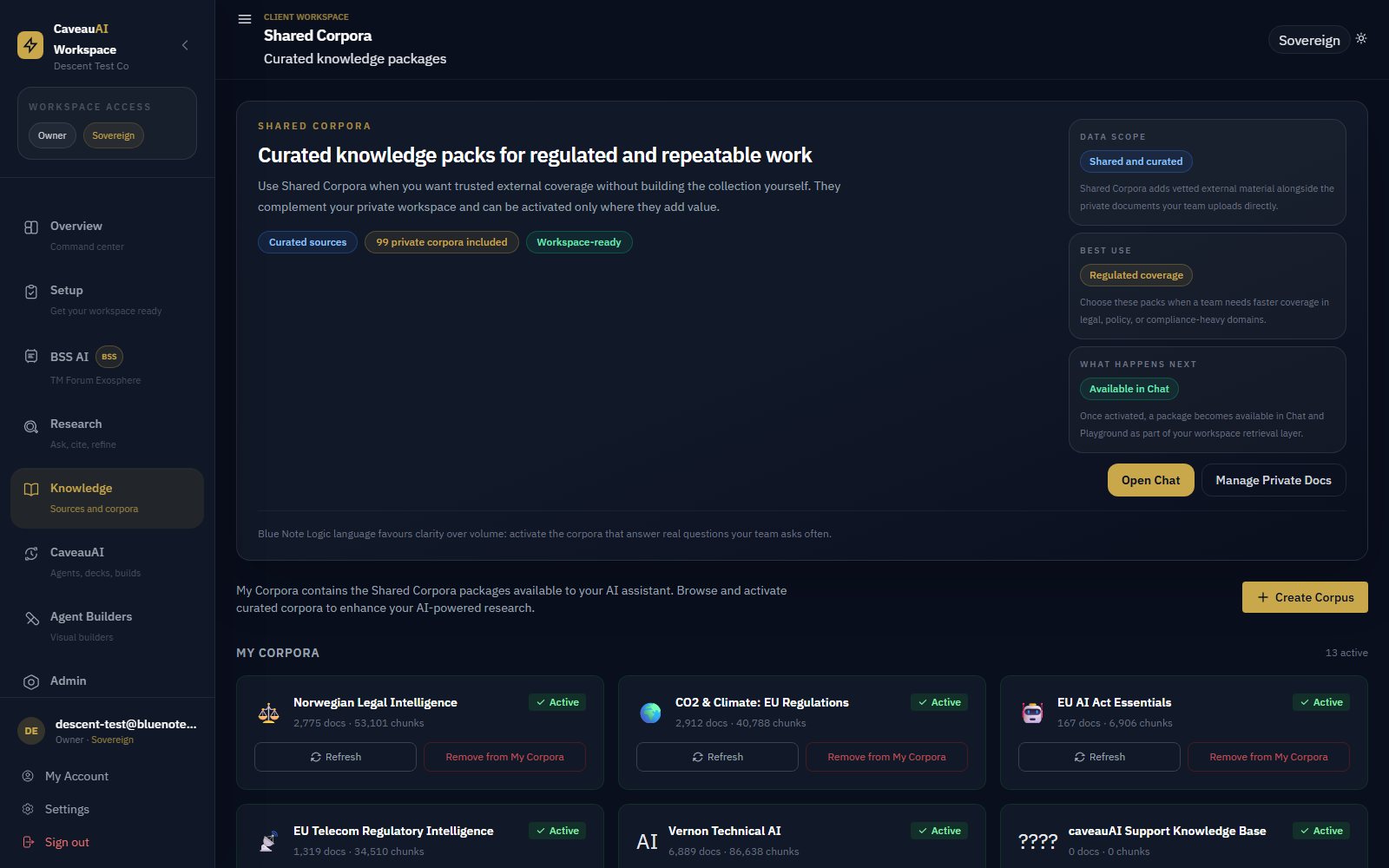
Task: Click the BSS AI sidebar icon
Action: pyautogui.click(x=31, y=356)
